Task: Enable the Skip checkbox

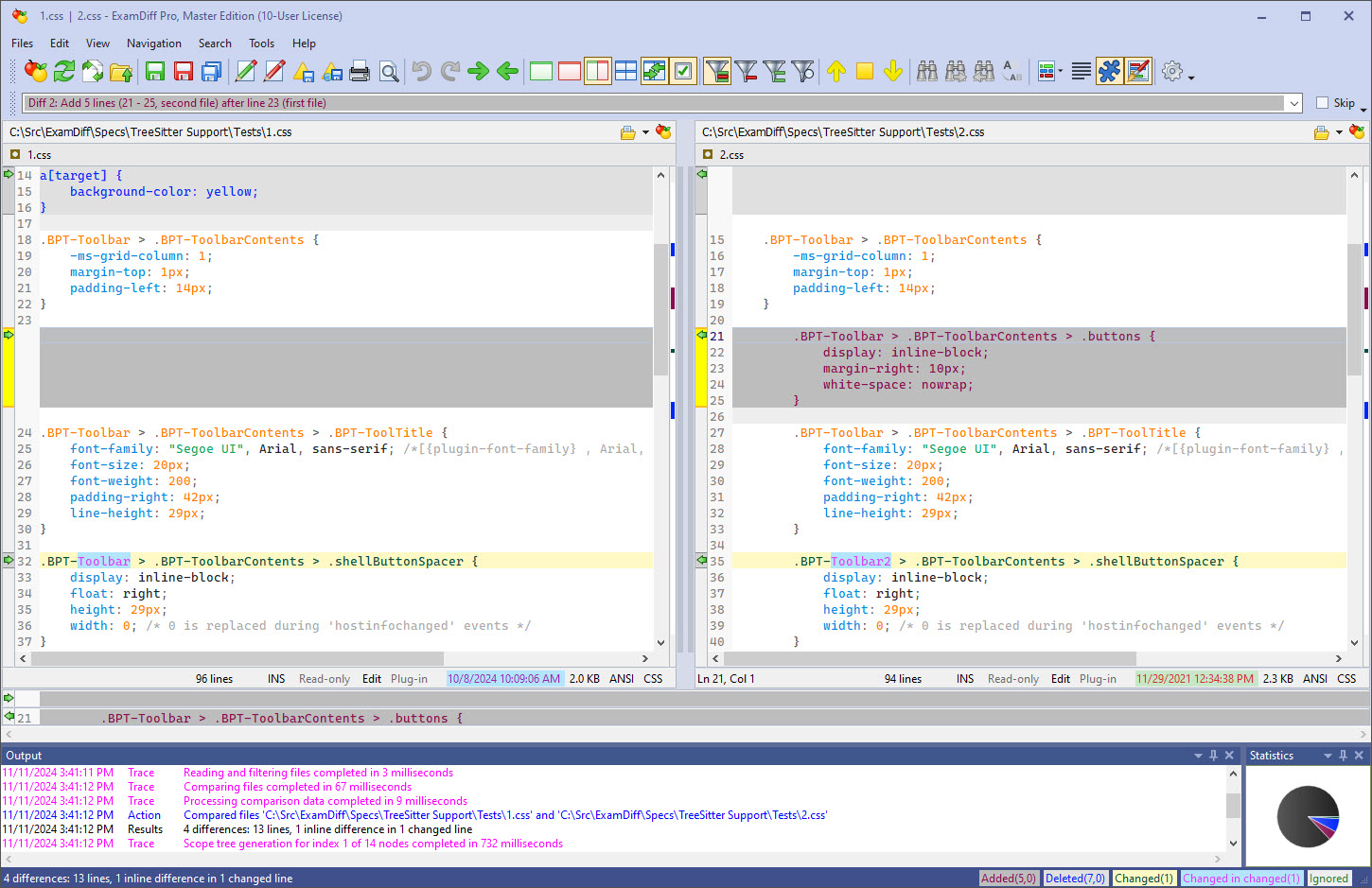Action: tap(1322, 103)
